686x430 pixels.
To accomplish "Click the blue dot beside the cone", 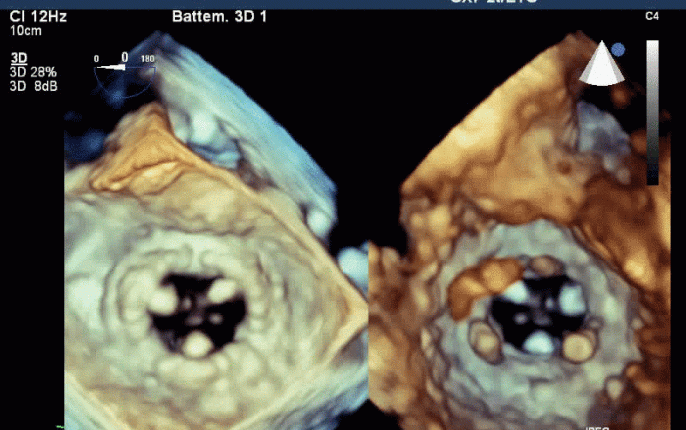I will click(618, 49).
